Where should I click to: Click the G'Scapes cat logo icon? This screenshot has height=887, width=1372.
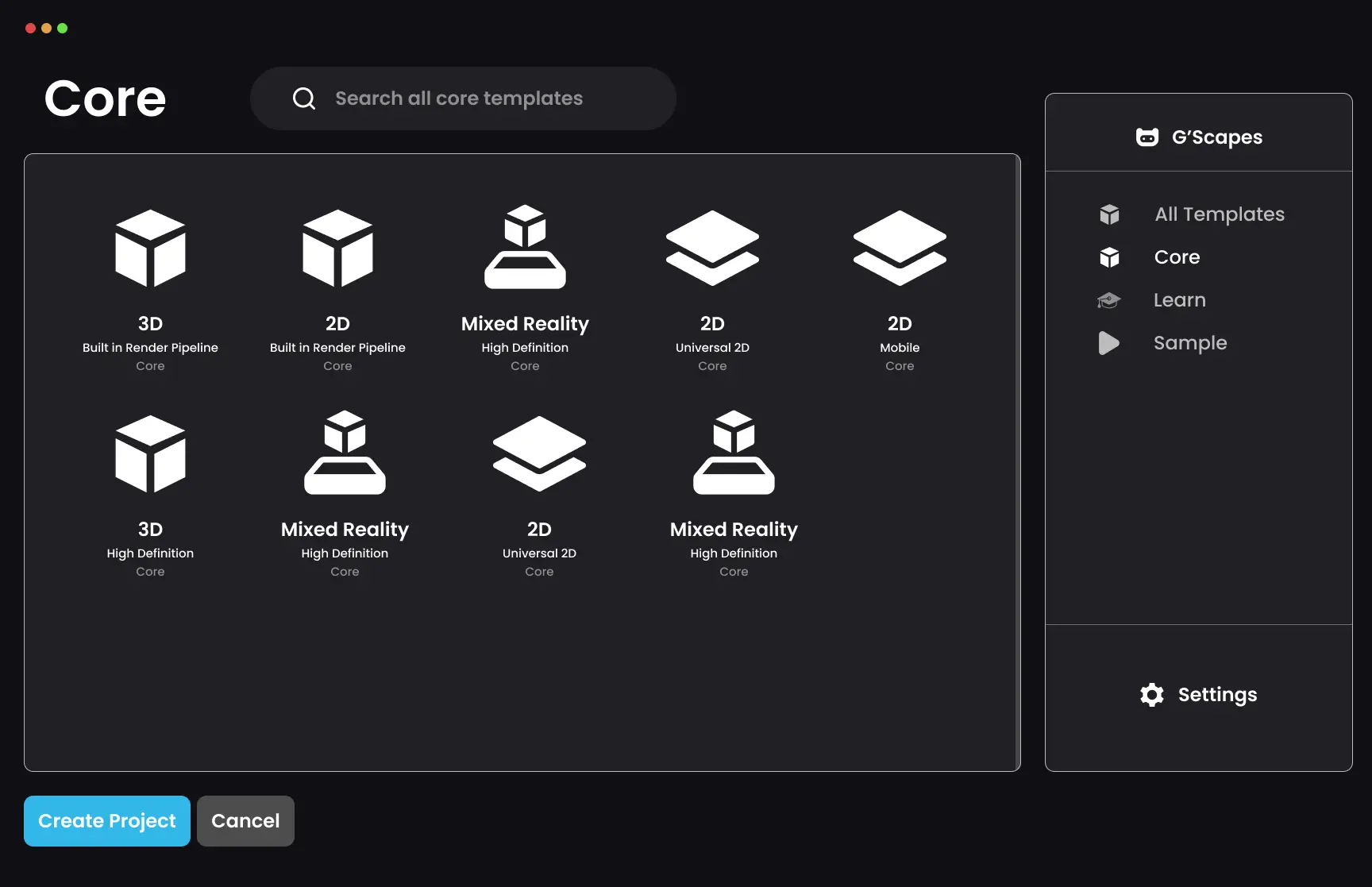(1147, 137)
